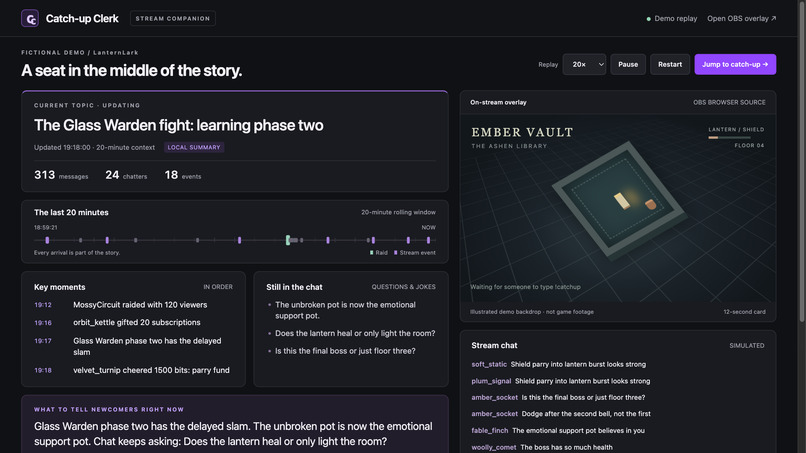Click the NOW label on the timeline
The height and width of the screenshot is (453, 806).
[x=428, y=227]
